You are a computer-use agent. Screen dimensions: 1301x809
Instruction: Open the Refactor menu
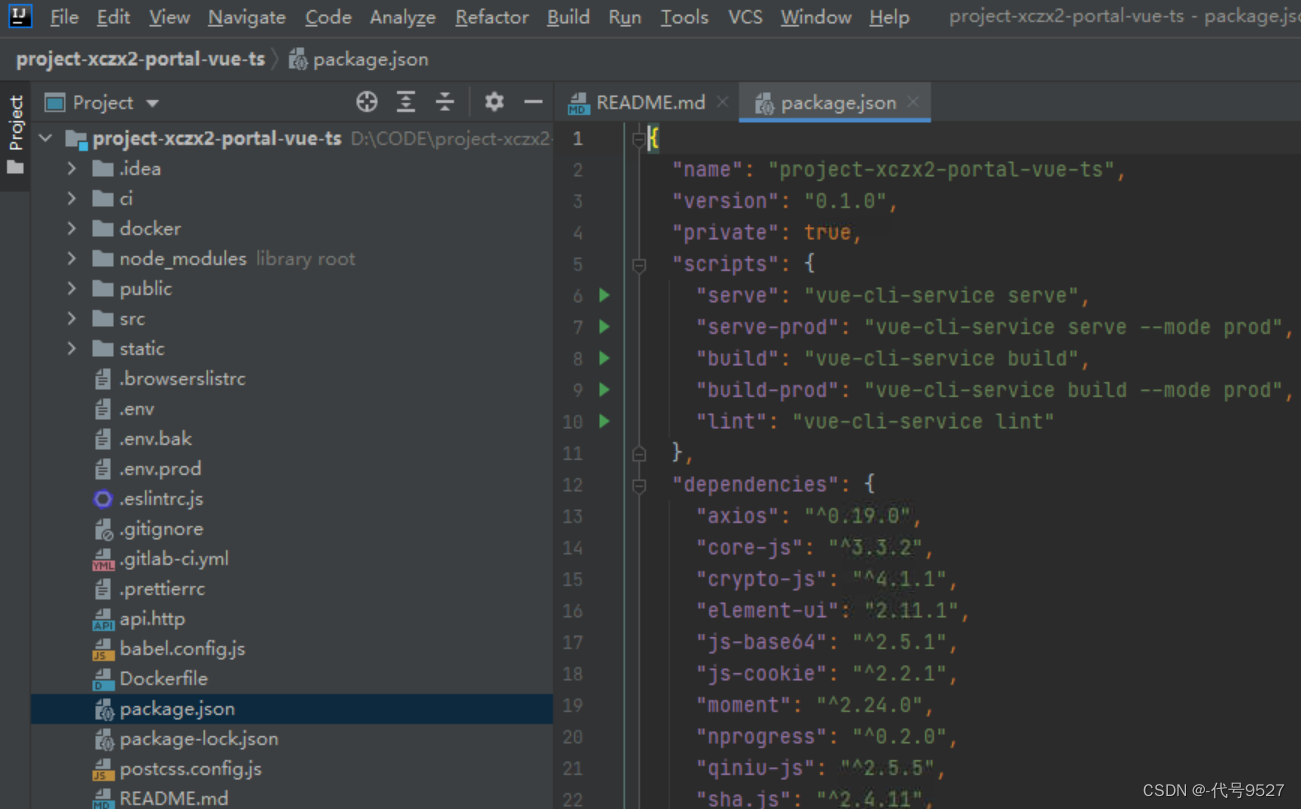(492, 17)
